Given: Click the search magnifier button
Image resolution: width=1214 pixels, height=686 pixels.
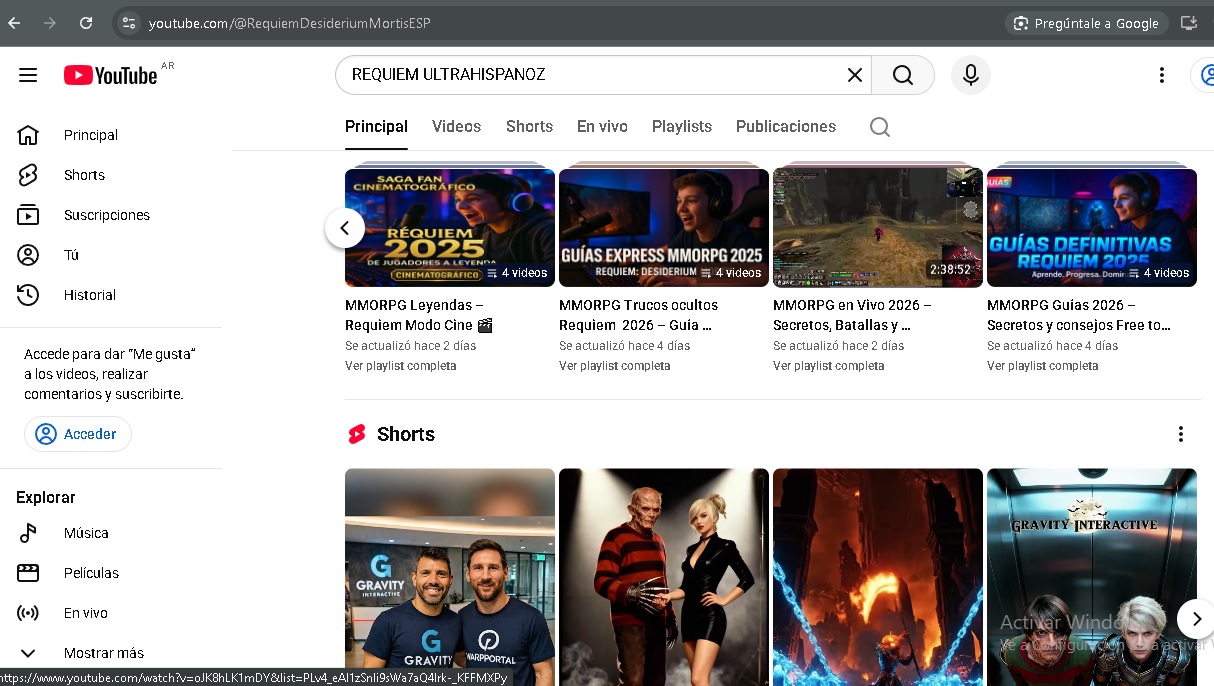Looking at the screenshot, I should tap(903, 75).
